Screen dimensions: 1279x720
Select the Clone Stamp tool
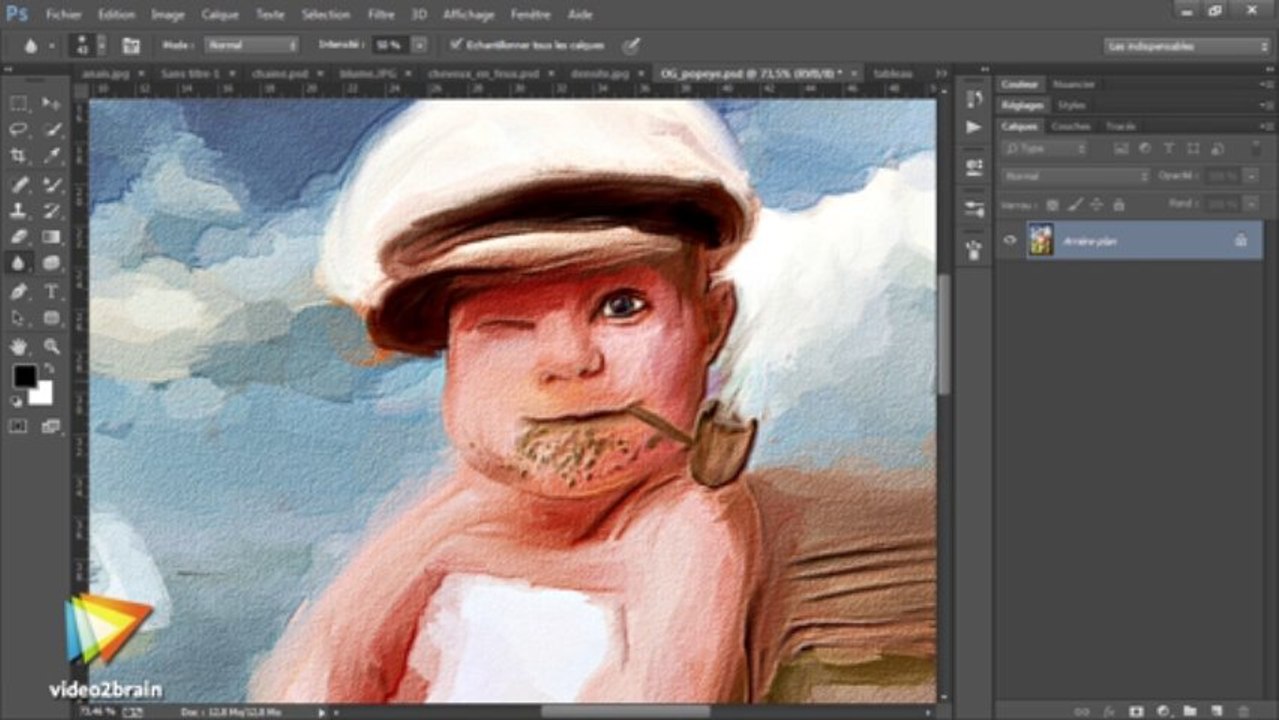(19, 211)
